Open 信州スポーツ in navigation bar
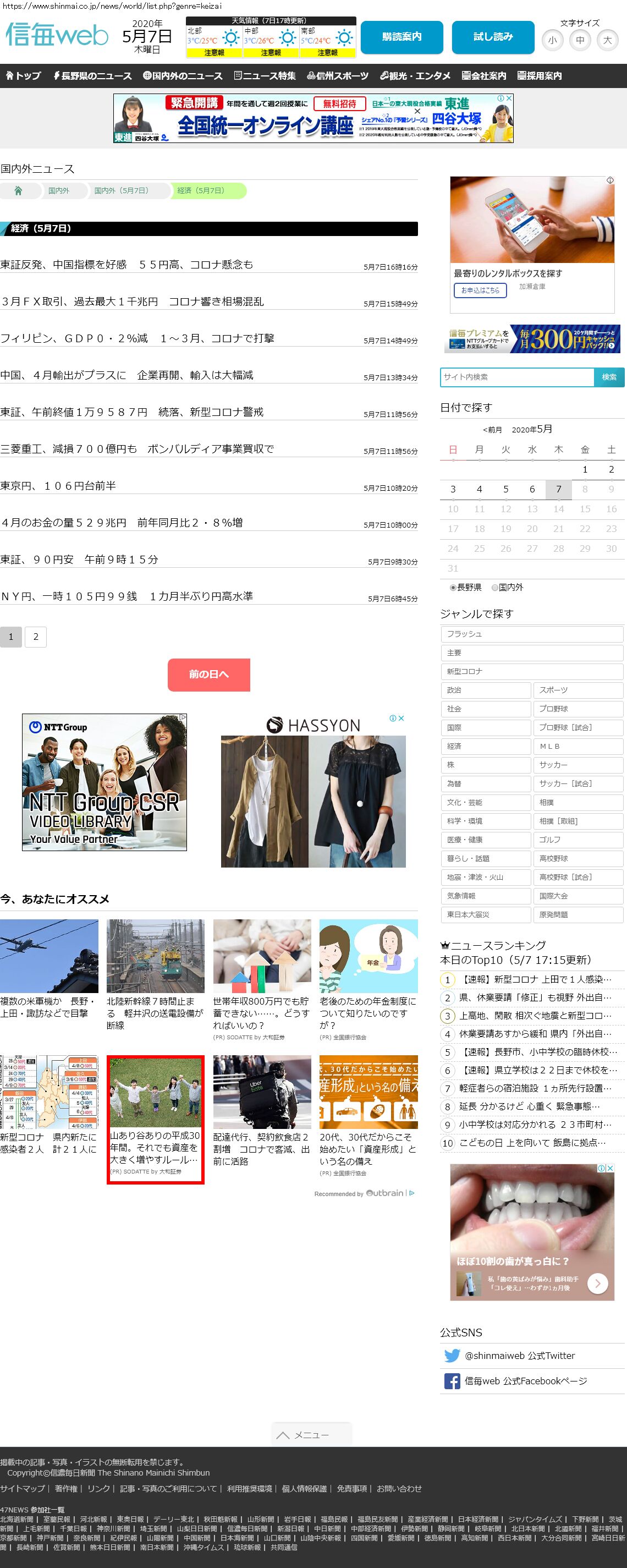Viewport: 627px width, 1568px height. point(337,76)
